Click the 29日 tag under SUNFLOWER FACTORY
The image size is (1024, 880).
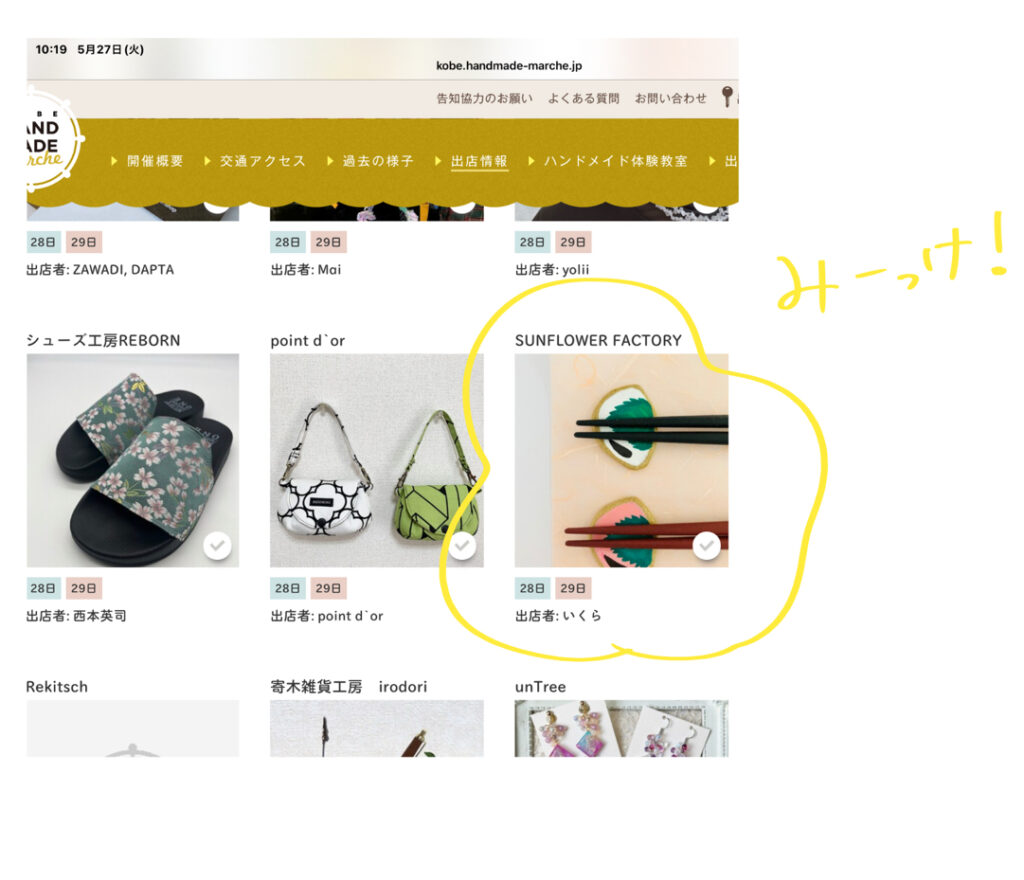573,588
